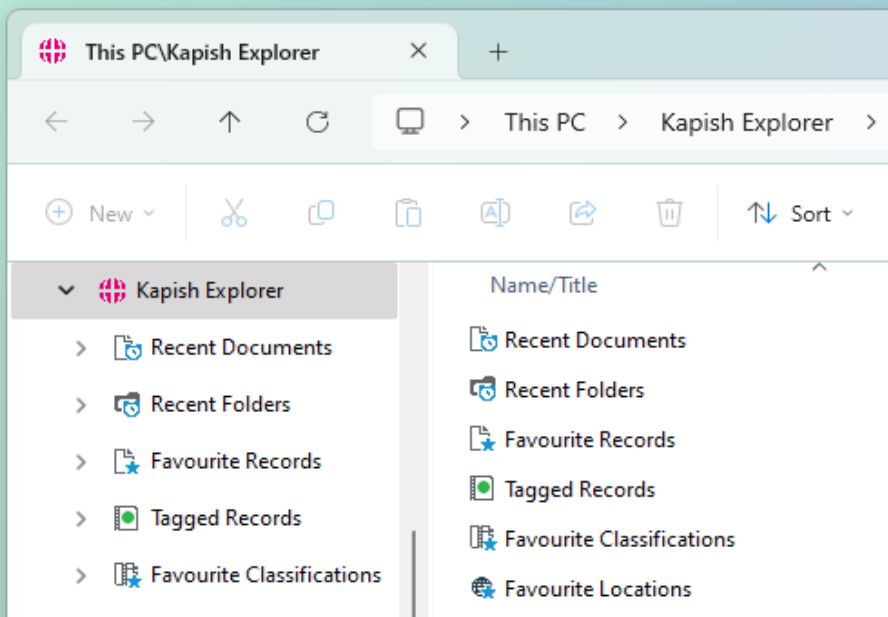Select Tagged Records text in file list
The image size is (888, 617).
pyautogui.click(x=580, y=490)
